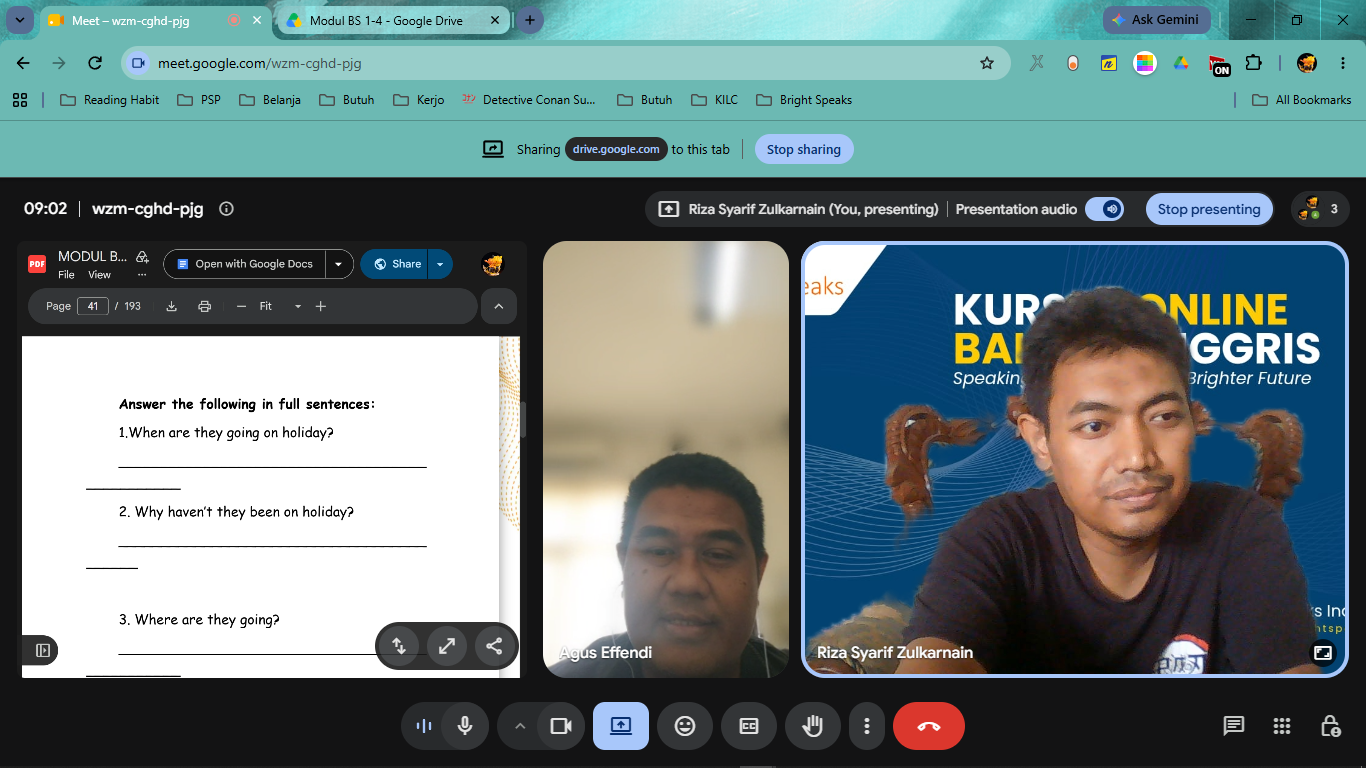
Task: Switch to Modul BS 1-4 Google Drive tab
Action: (385, 20)
